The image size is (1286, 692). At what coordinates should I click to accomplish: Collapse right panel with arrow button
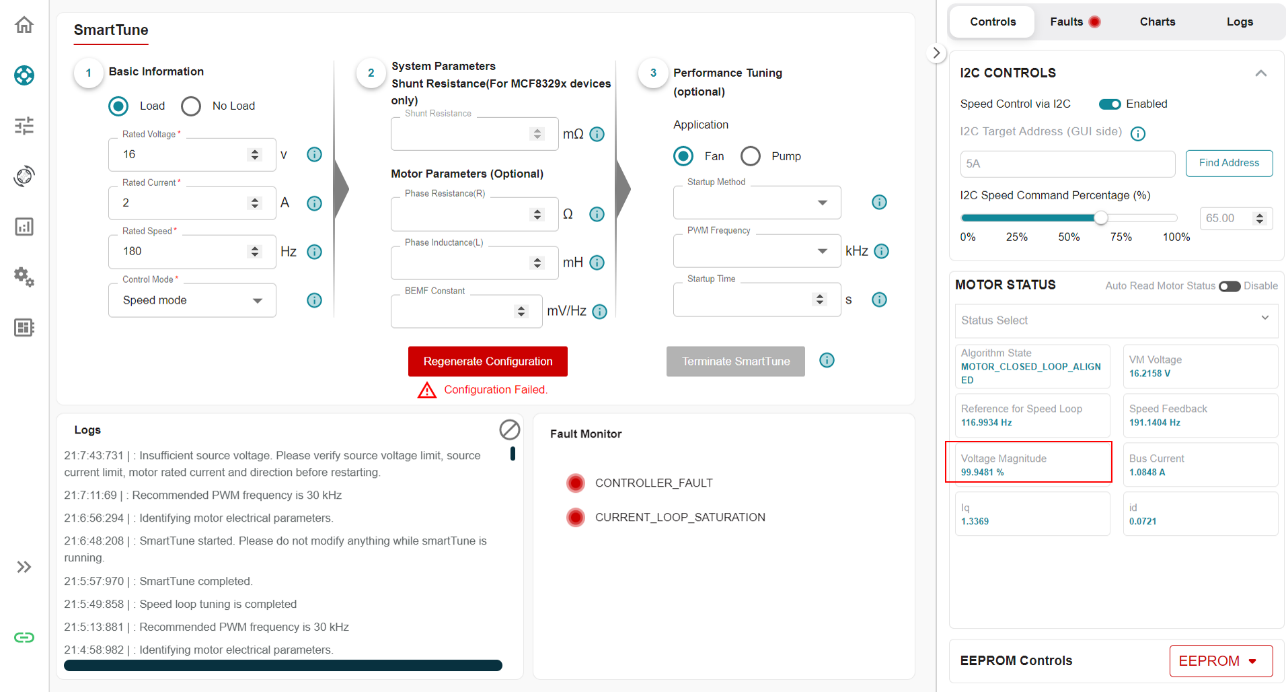coord(936,52)
